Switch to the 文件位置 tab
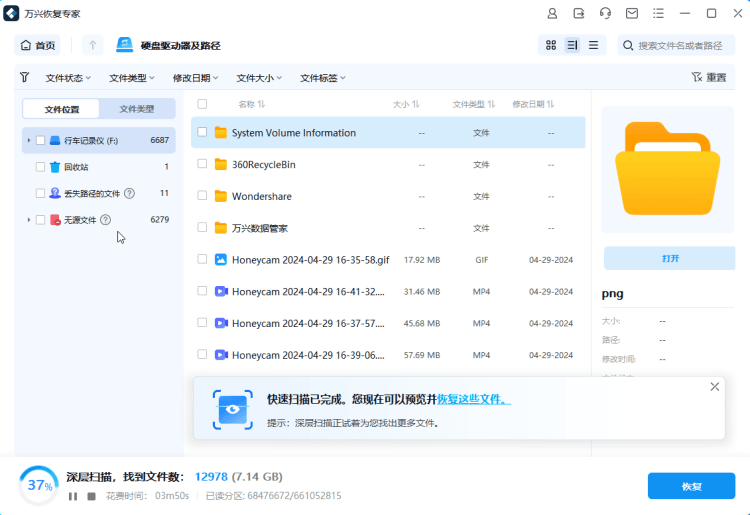Viewport: 750px width, 515px height. point(61,109)
